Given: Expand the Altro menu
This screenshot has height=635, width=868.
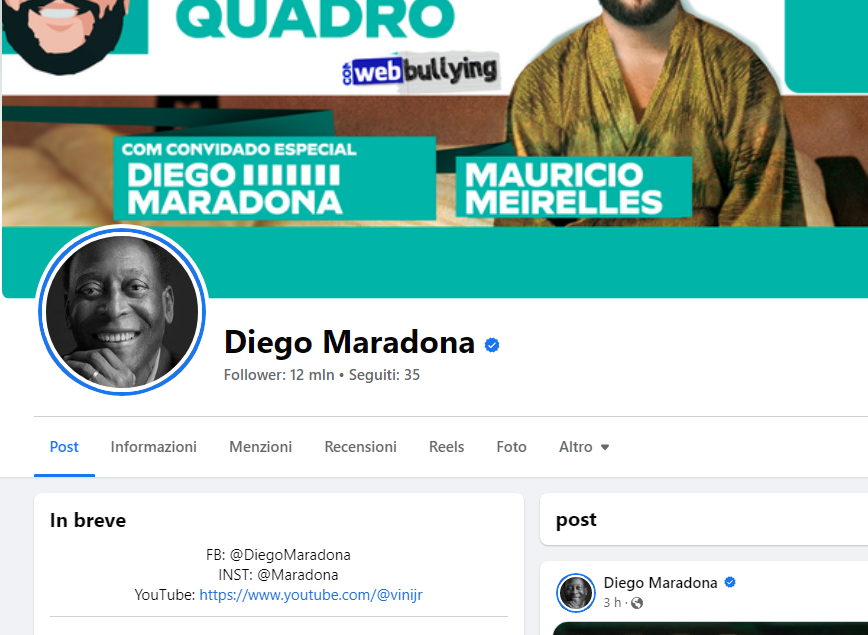Looking at the screenshot, I should [584, 447].
